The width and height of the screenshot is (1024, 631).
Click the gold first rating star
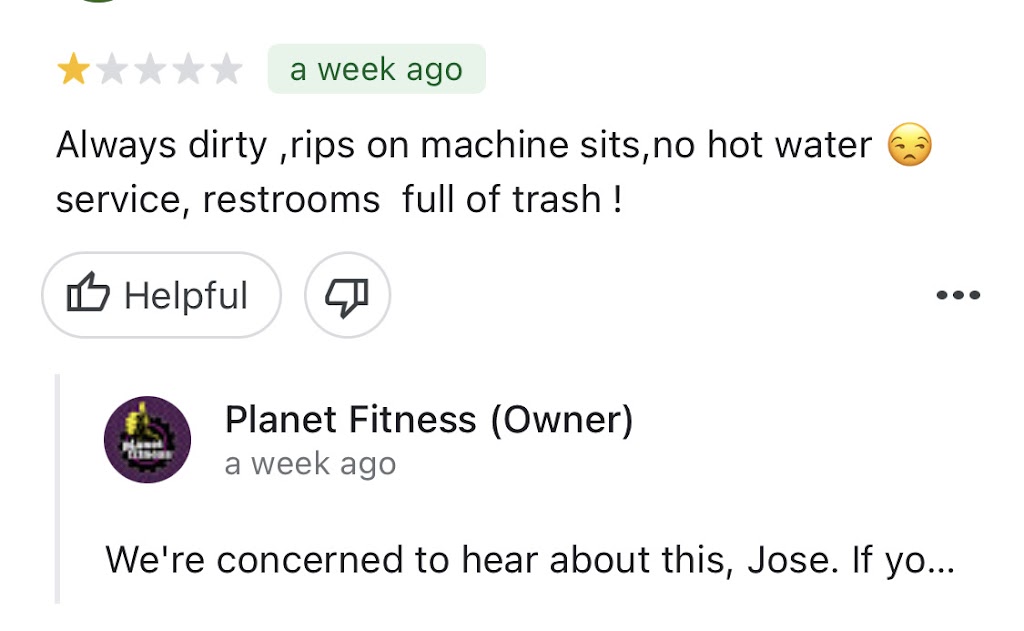tap(73, 70)
